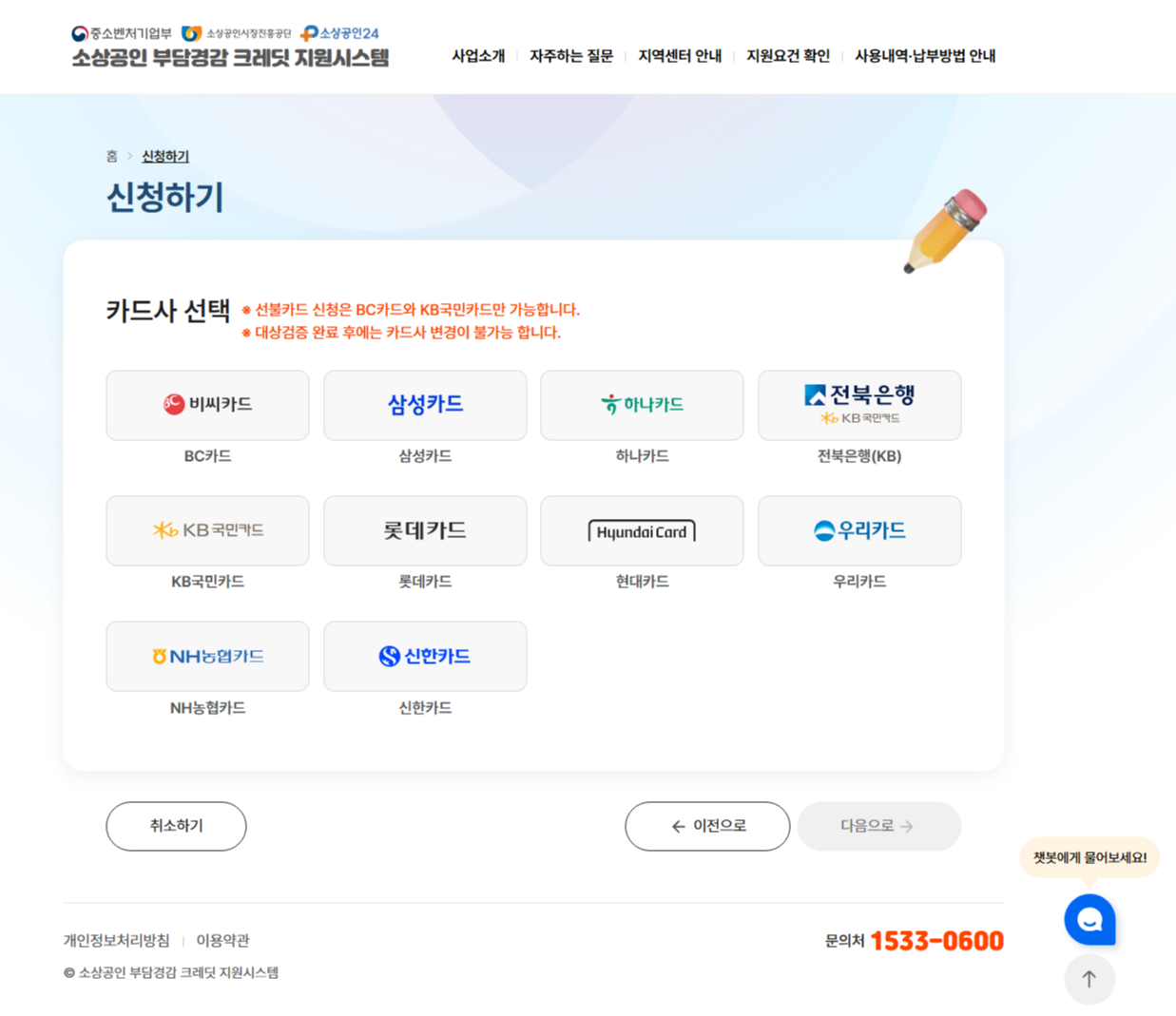Viewport: 1176px width, 1016px height.
Task: Open the 개인정보처리방침 link
Action: point(117,940)
